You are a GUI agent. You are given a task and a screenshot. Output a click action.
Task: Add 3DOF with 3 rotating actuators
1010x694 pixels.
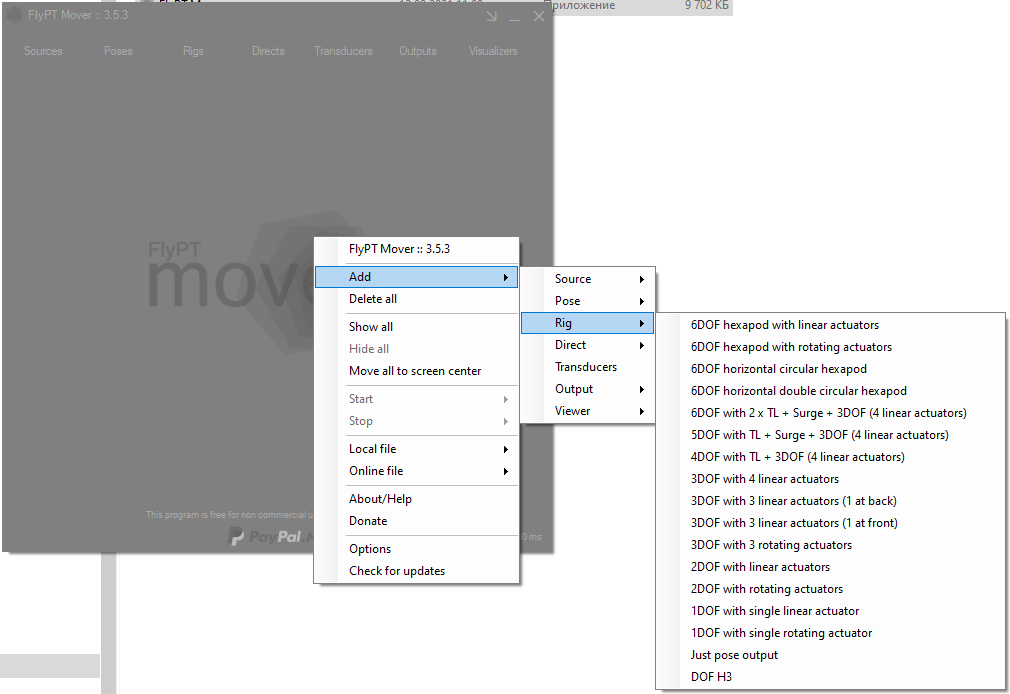pos(830,545)
